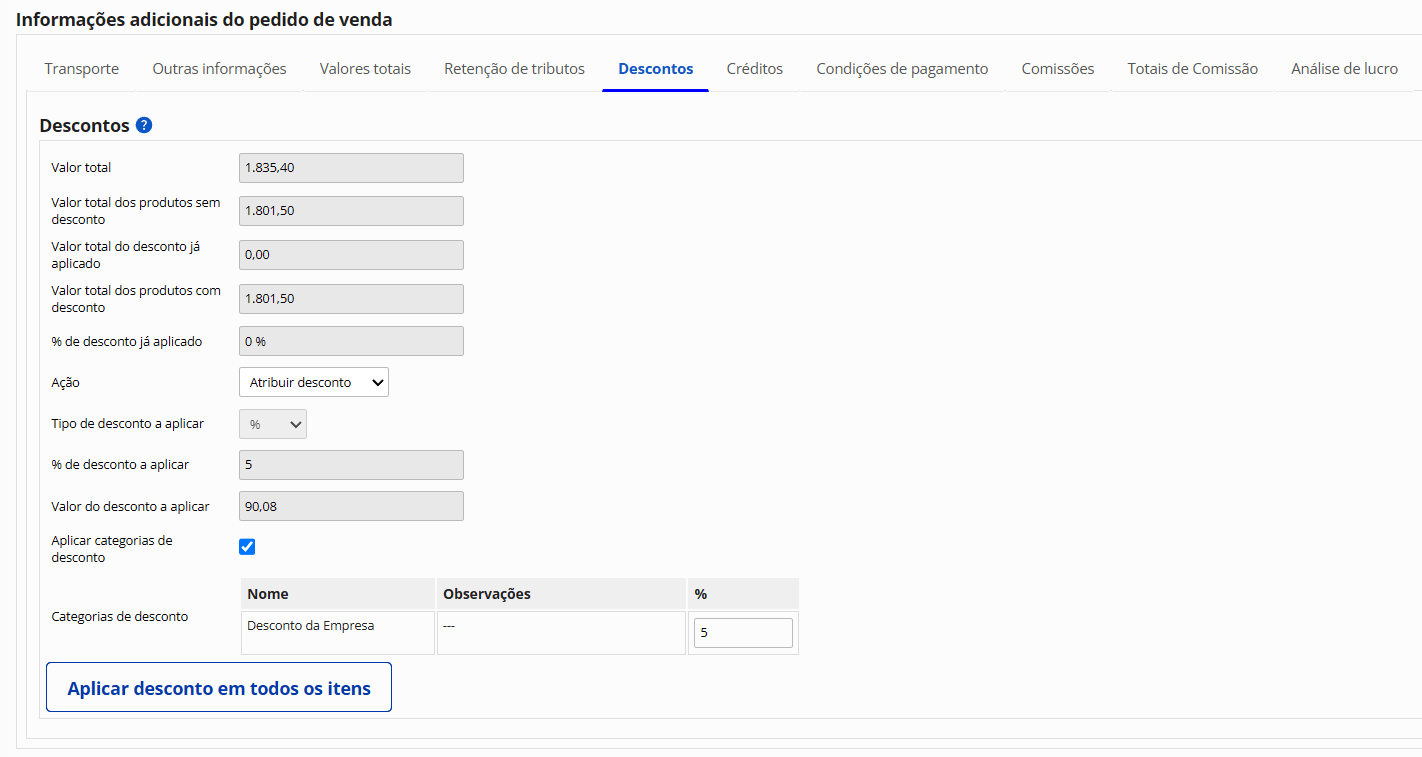Toggle Aplicar categorias de desconto checkbox

247,547
